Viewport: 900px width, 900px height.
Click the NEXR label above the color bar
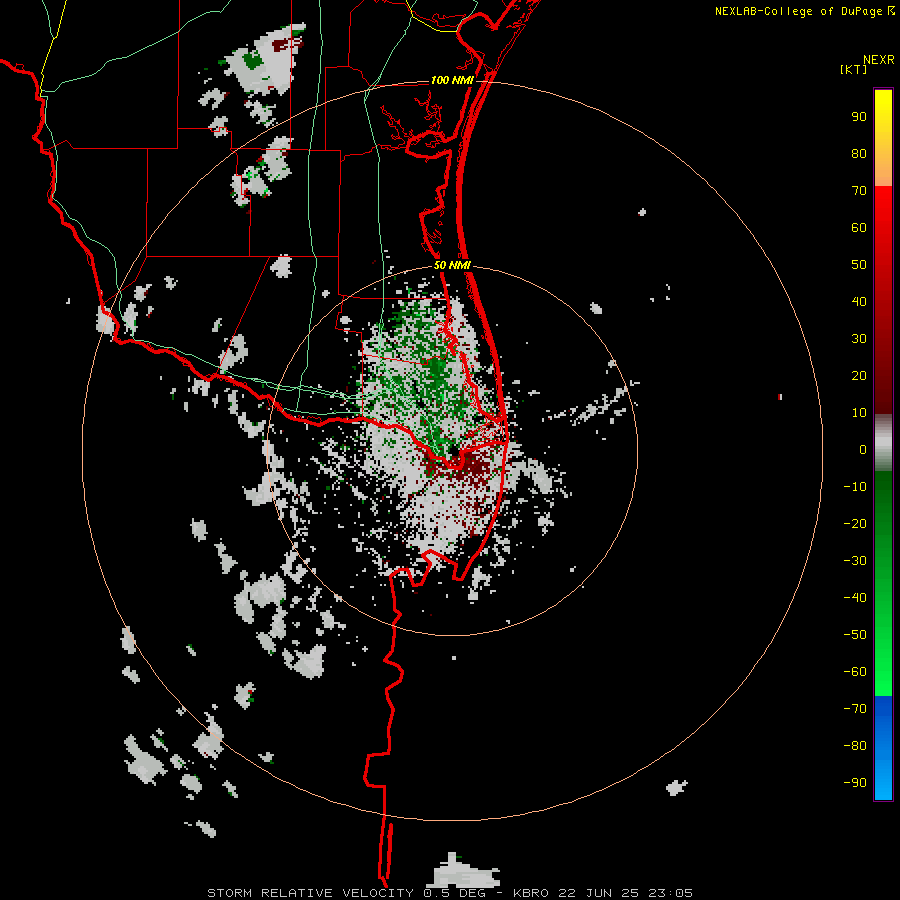tap(879, 60)
